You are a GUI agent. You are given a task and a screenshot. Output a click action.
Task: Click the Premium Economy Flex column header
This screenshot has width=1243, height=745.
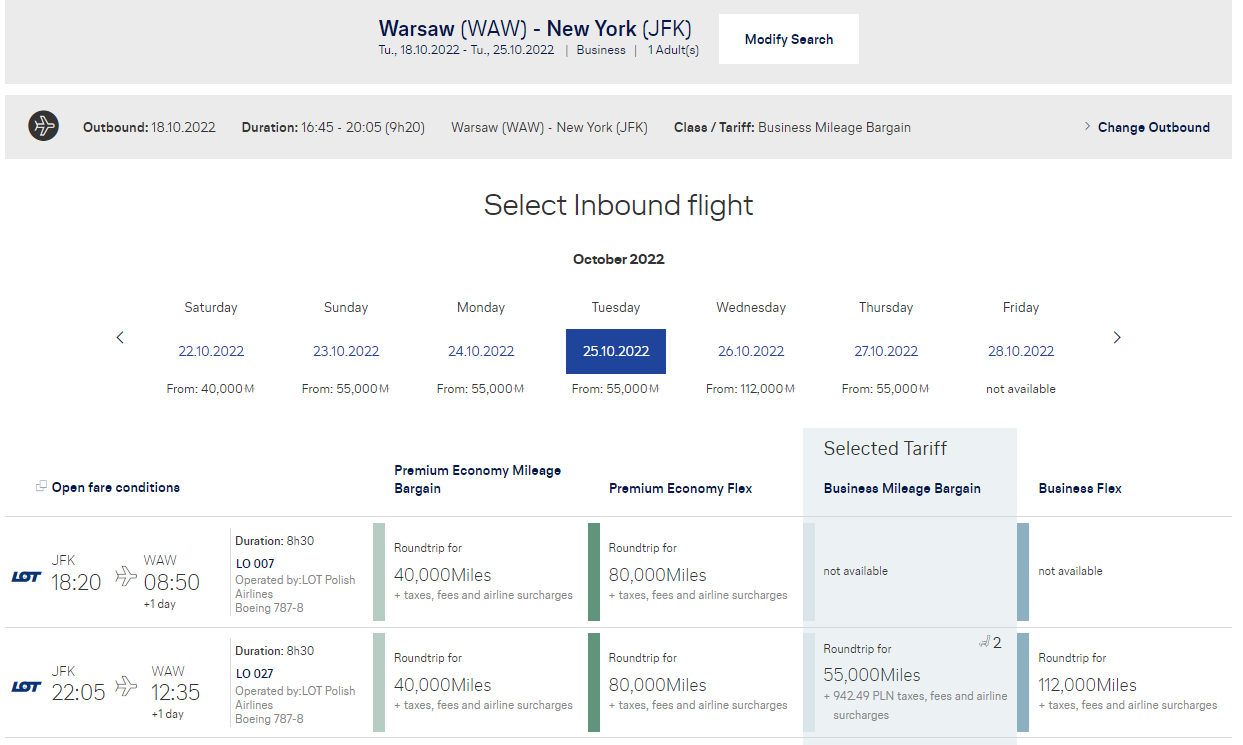tap(680, 488)
